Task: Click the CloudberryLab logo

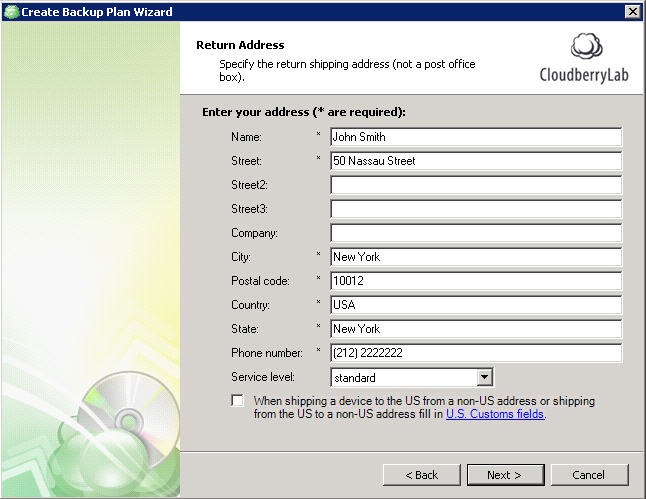Action: (x=584, y=58)
